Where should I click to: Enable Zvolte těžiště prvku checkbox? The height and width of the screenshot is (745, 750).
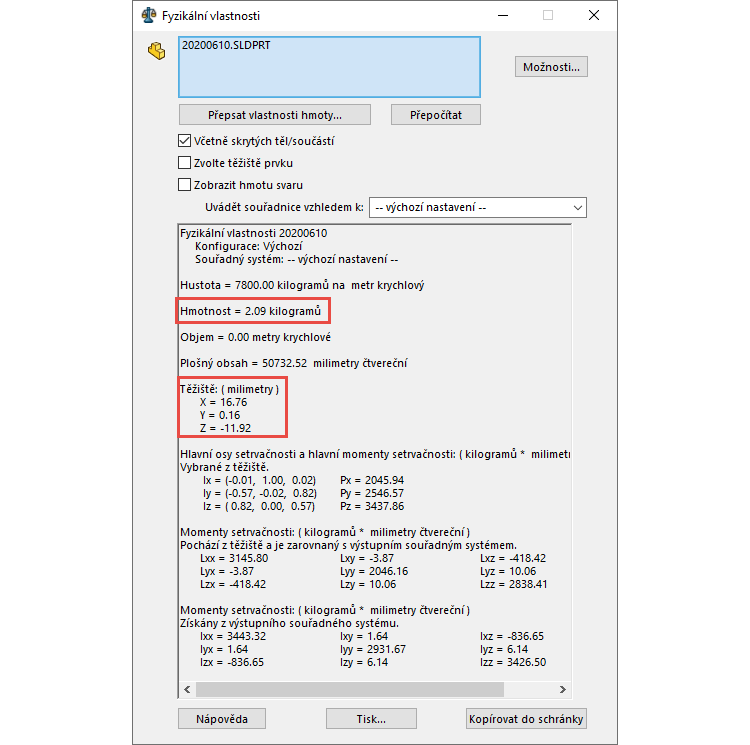[x=184, y=163]
